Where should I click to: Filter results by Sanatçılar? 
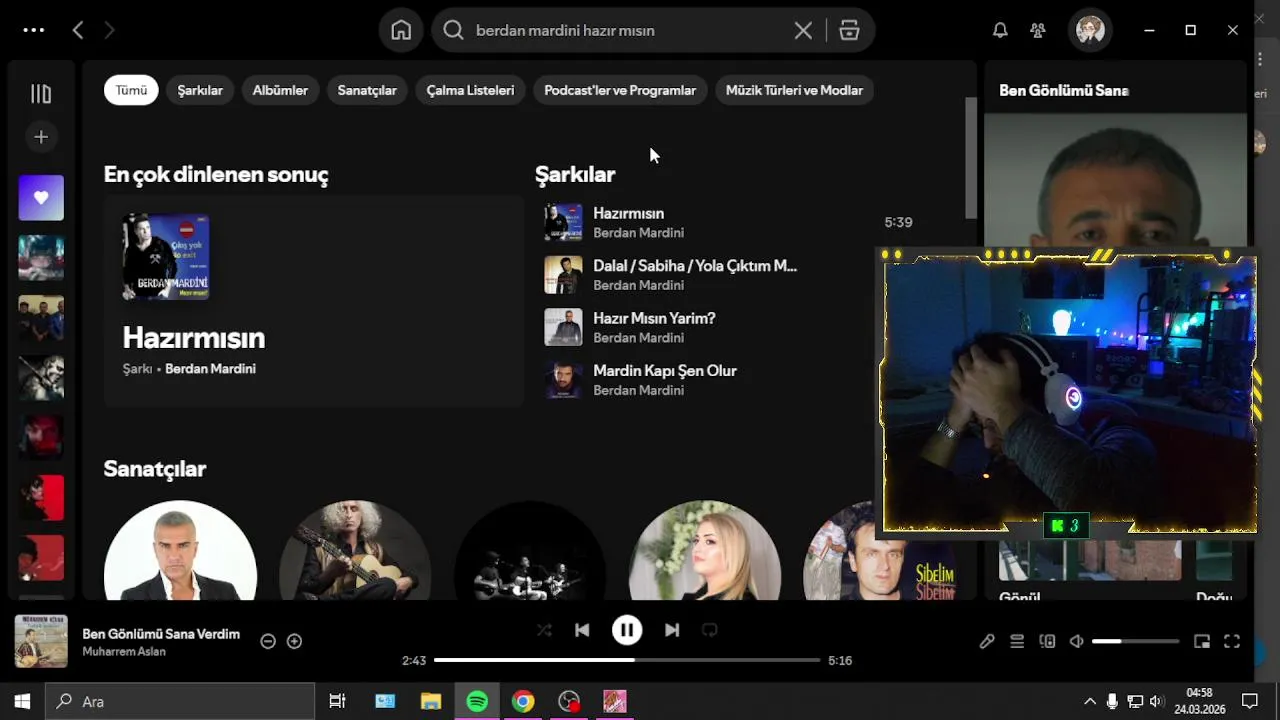click(367, 90)
